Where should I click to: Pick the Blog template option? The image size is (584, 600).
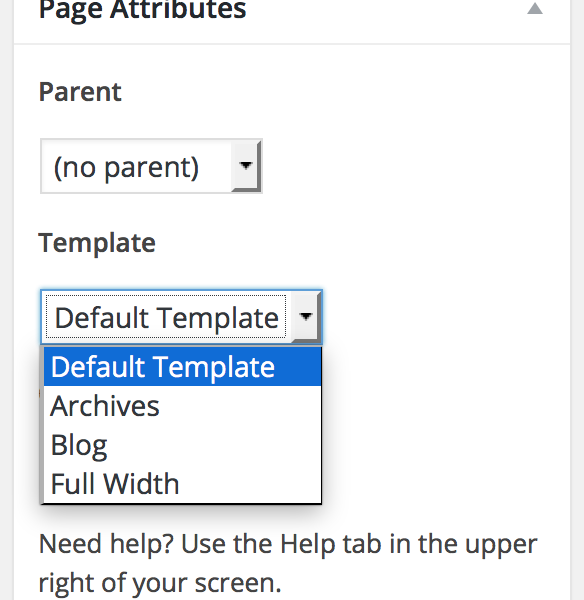(183, 445)
